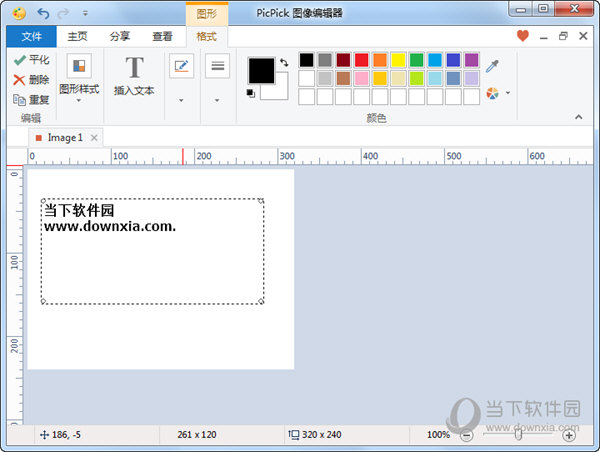Pick the green palette swatch
The height and width of the screenshot is (452, 600).
pyautogui.click(x=416, y=60)
